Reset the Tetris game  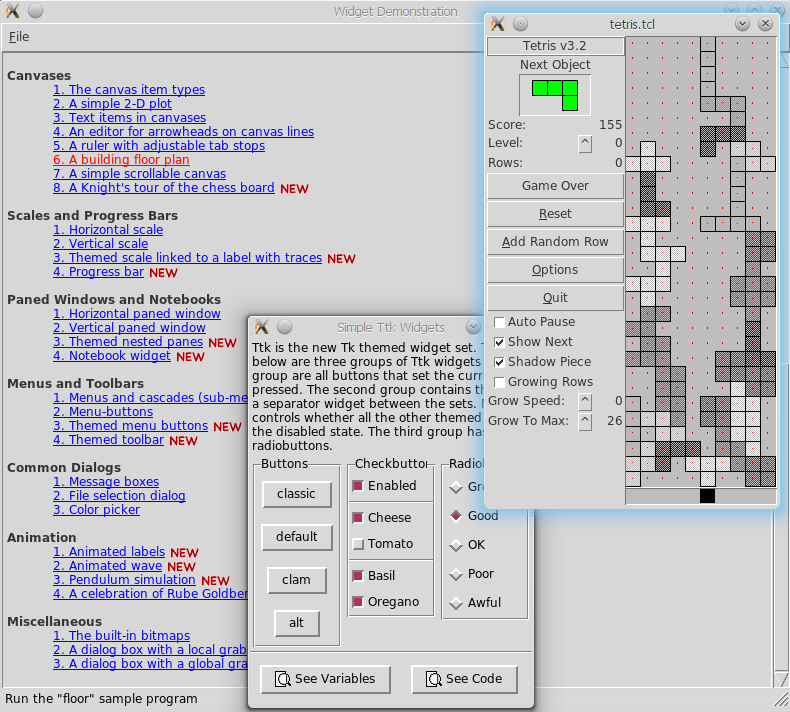555,214
